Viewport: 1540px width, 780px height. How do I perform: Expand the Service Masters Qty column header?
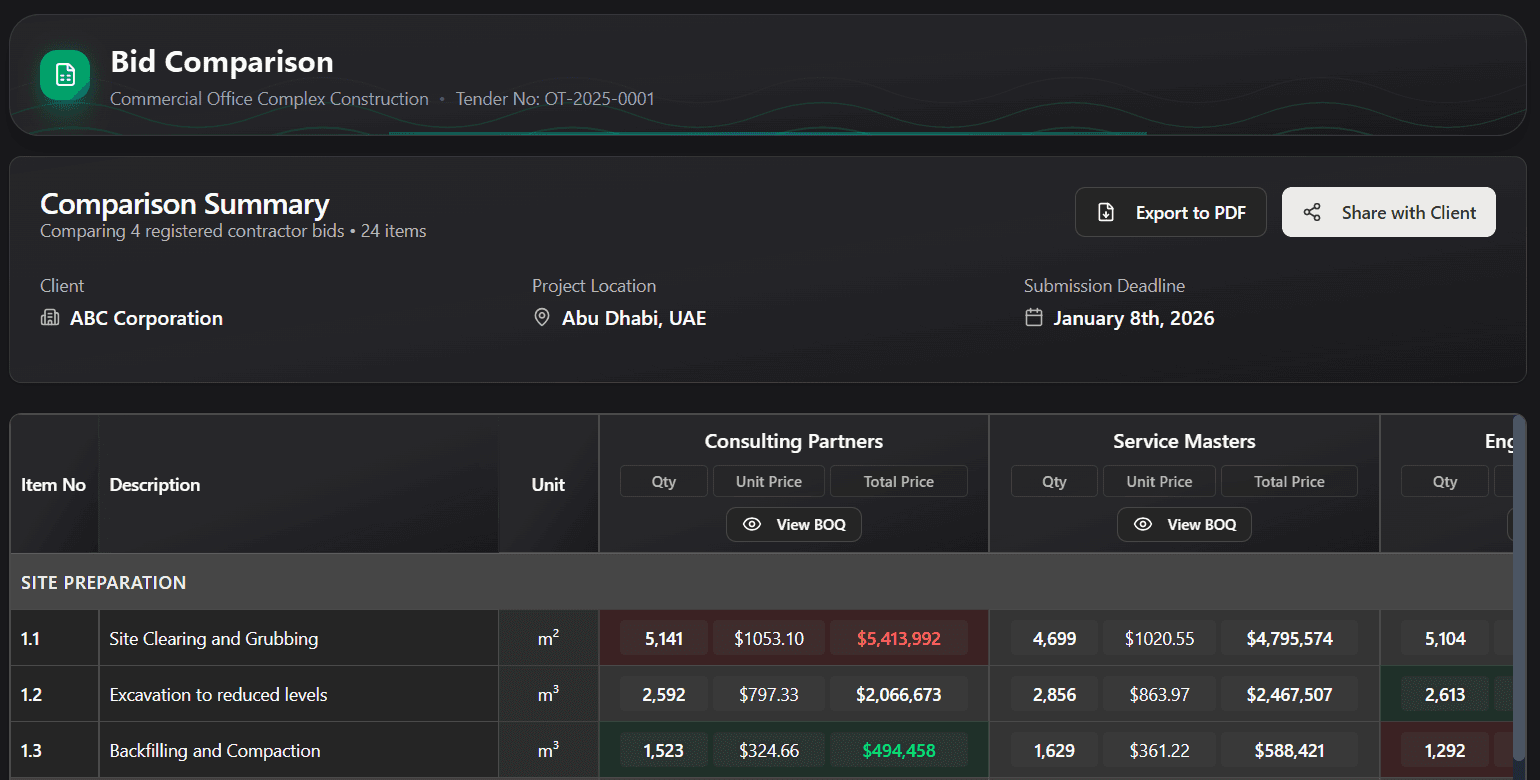pos(1054,481)
